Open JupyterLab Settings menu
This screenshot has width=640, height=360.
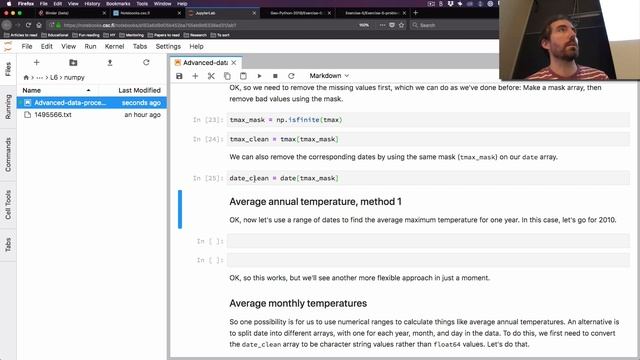168,47
